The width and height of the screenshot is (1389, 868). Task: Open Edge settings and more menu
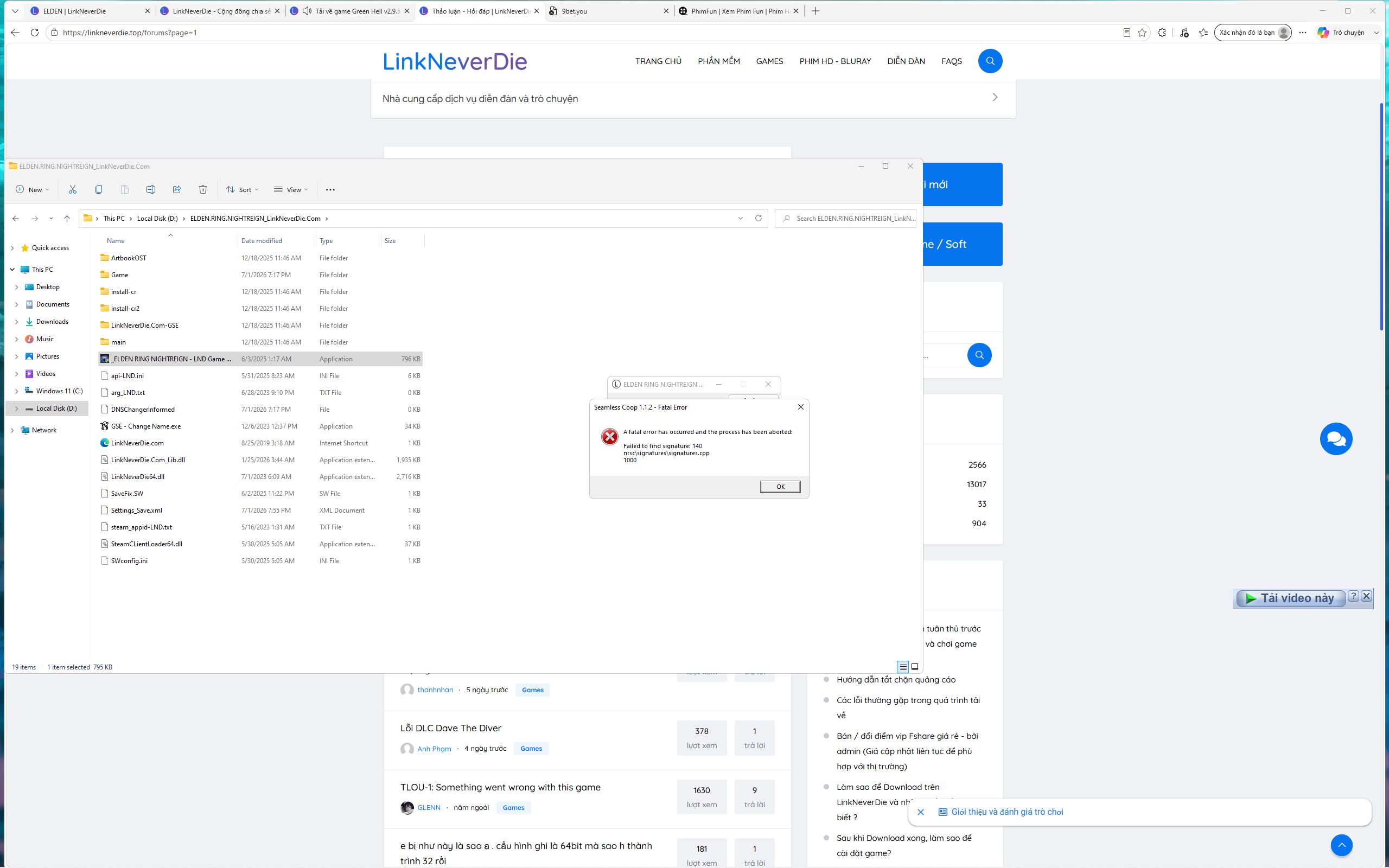click(x=1303, y=33)
